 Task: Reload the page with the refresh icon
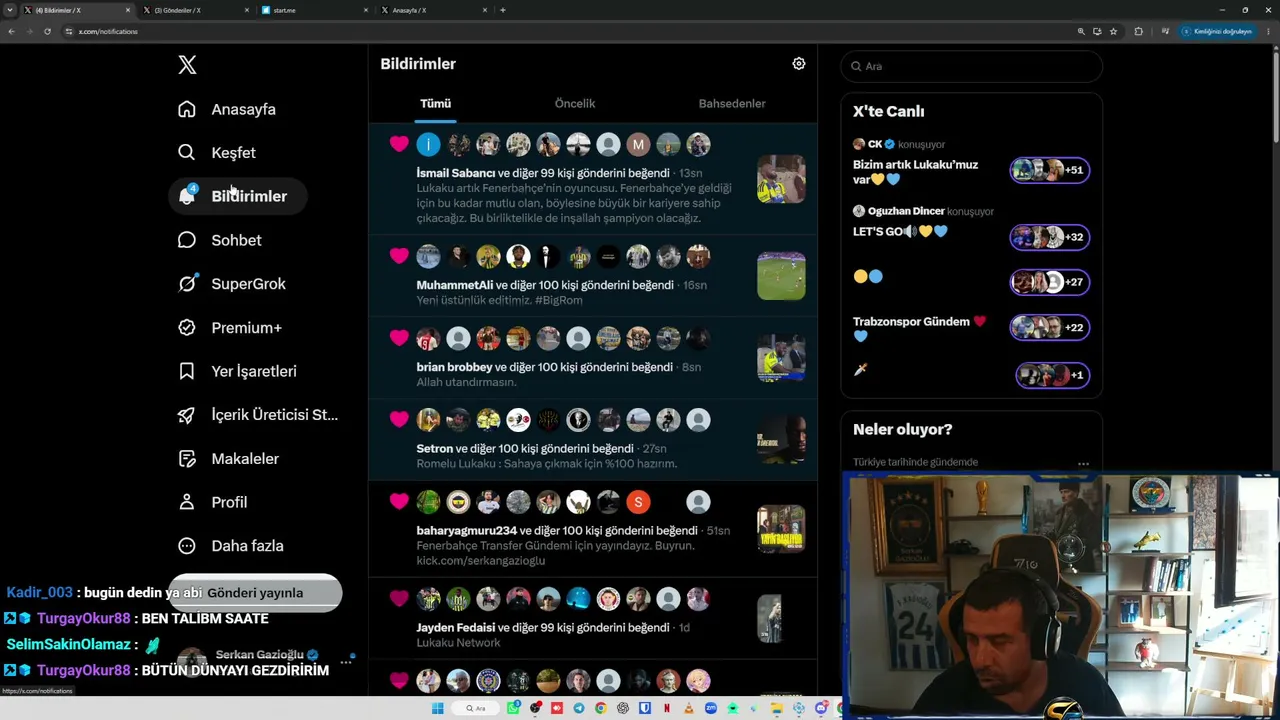(x=47, y=31)
